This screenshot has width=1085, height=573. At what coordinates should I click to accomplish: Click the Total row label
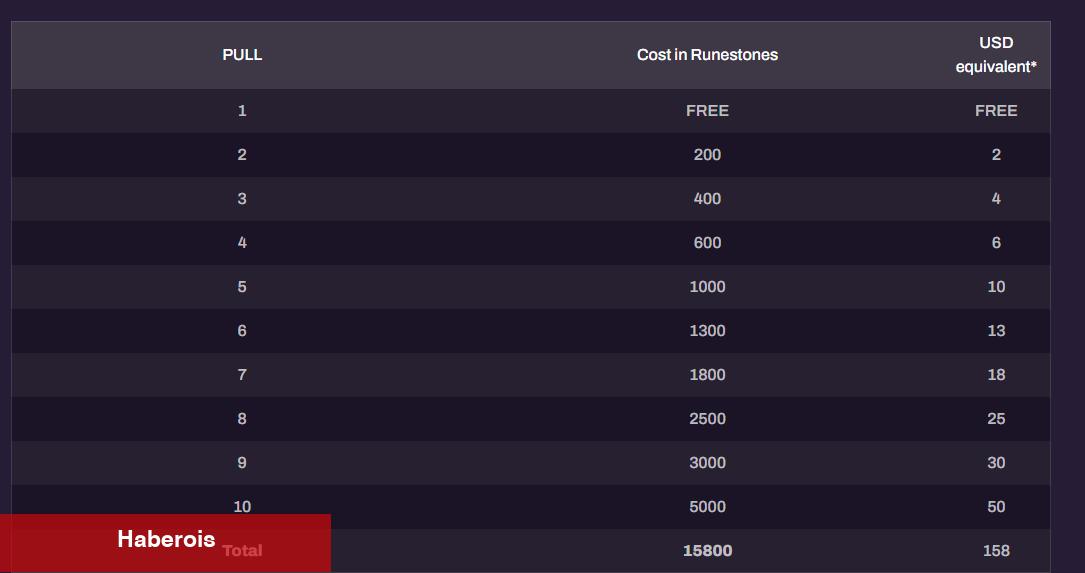tap(242, 551)
